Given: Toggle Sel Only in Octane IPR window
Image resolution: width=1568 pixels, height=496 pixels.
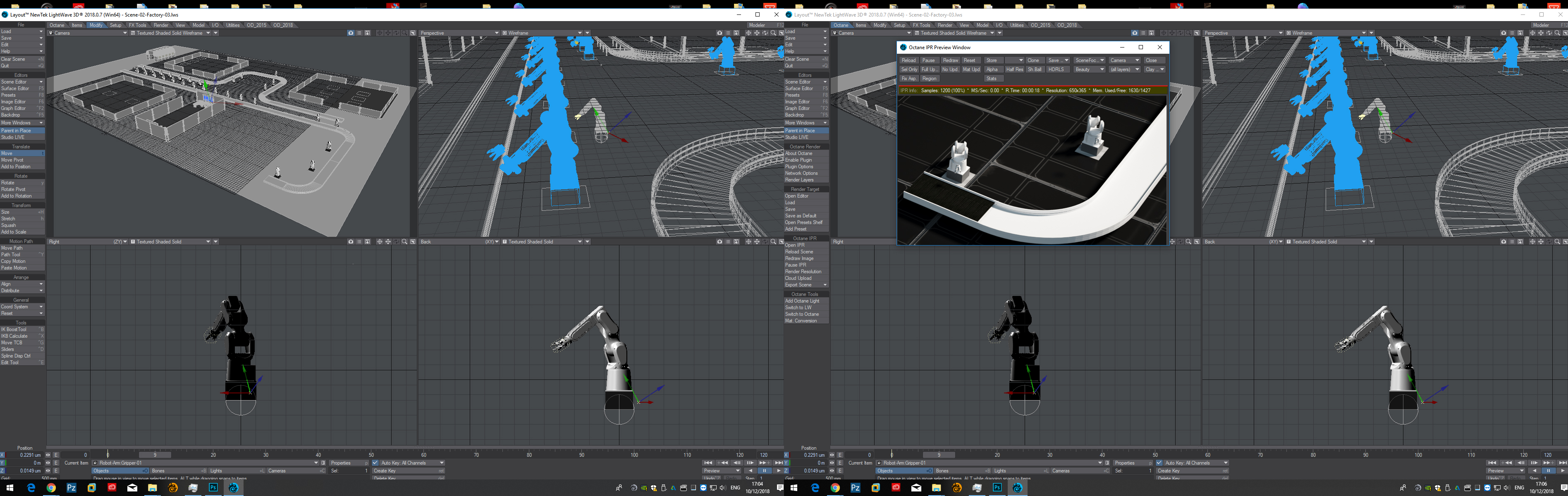Looking at the screenshot, I should (x=909, y=69).
